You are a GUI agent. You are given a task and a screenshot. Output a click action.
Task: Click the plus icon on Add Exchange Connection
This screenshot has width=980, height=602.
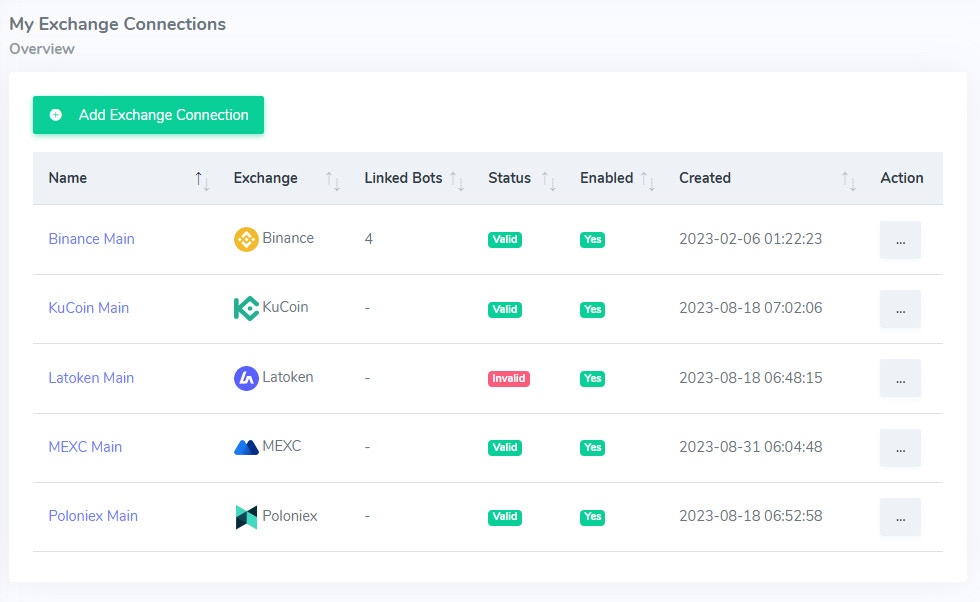[x=56, y=115]
